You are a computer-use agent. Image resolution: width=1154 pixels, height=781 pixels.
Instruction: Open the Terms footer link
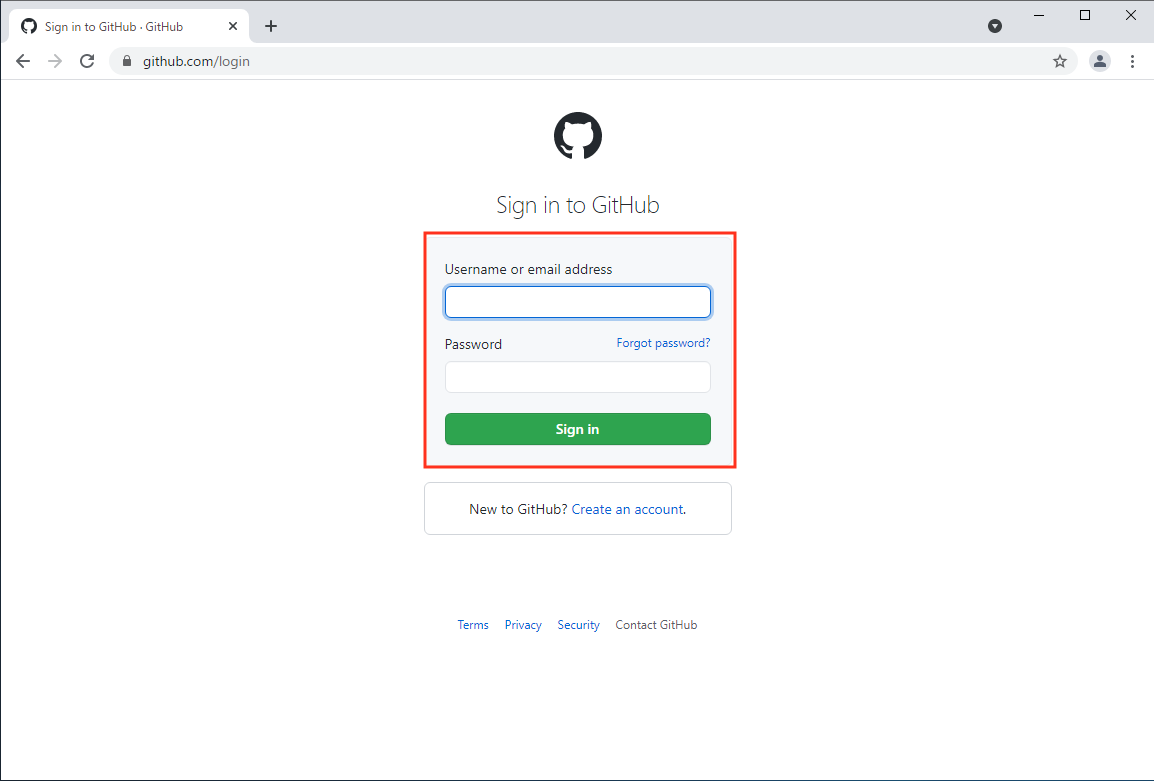tap(472, 625)
